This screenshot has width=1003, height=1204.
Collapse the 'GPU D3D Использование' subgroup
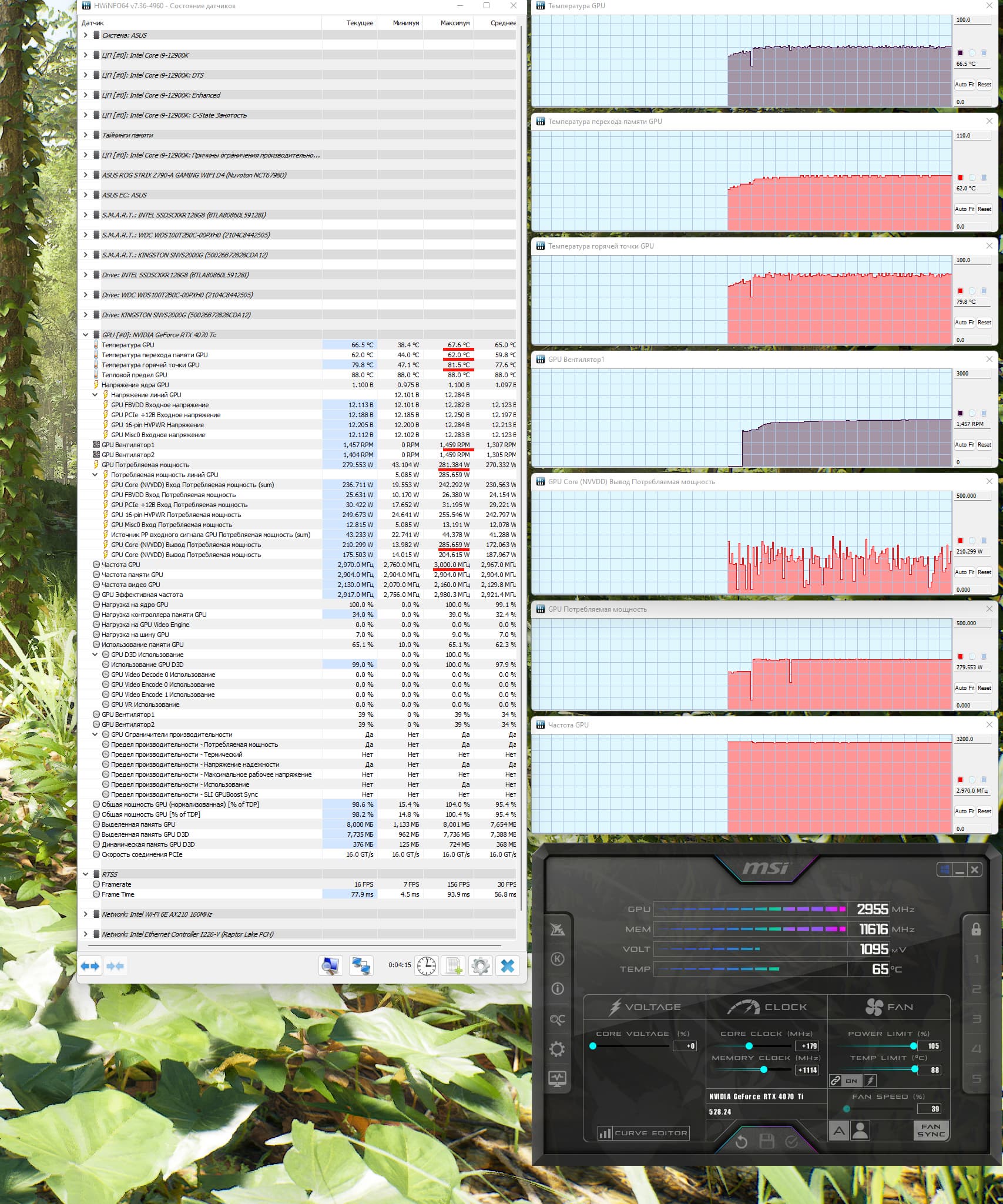click(95, 655)
